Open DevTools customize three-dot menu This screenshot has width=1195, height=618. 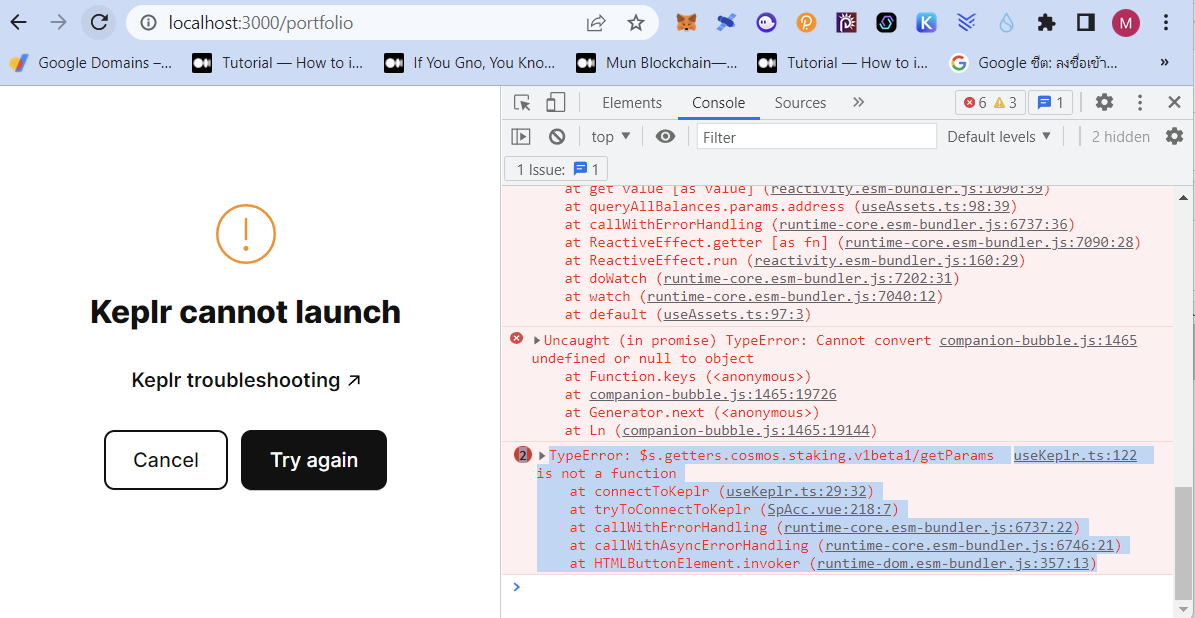click(1140, 103)
